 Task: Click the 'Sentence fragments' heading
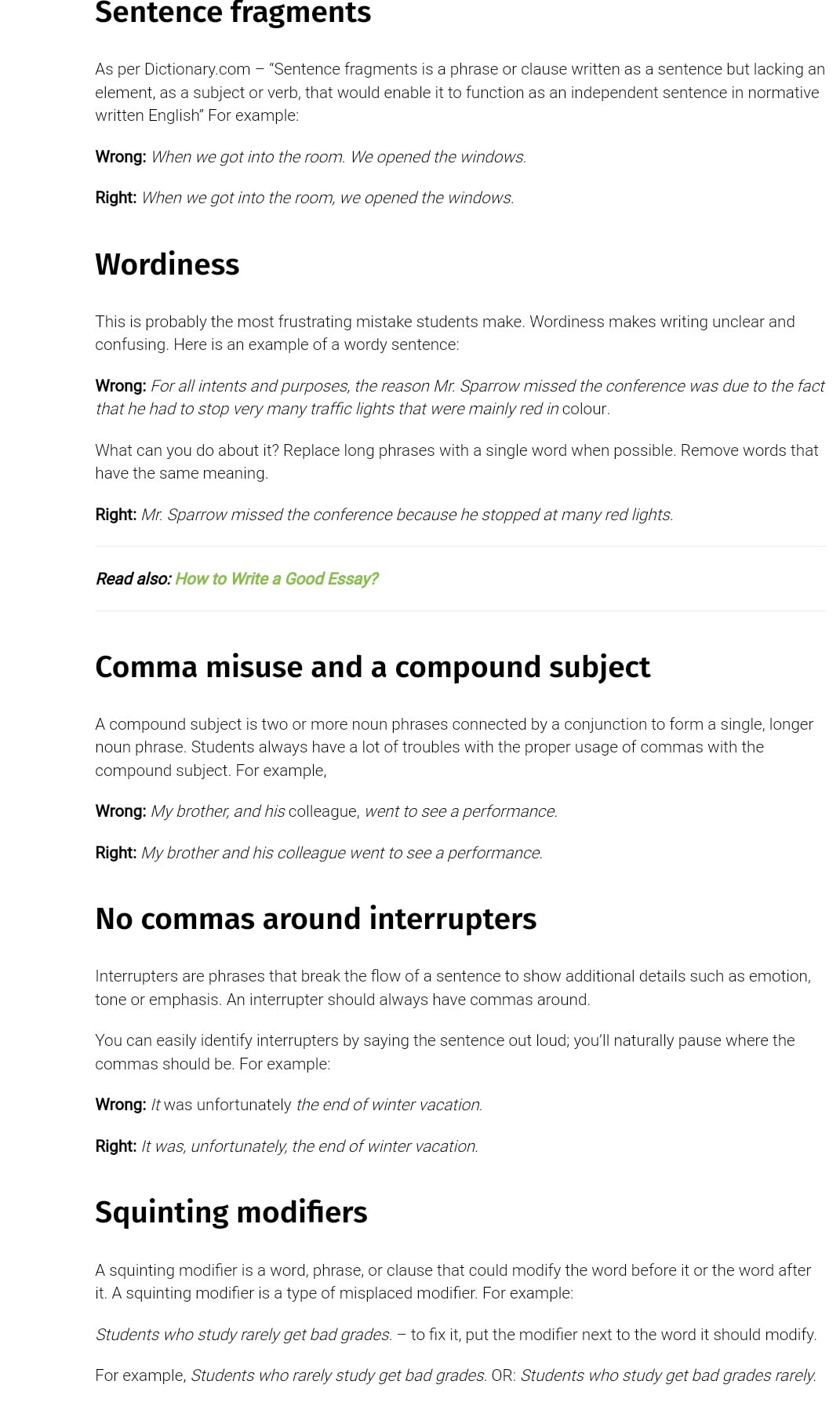[233, 13]
